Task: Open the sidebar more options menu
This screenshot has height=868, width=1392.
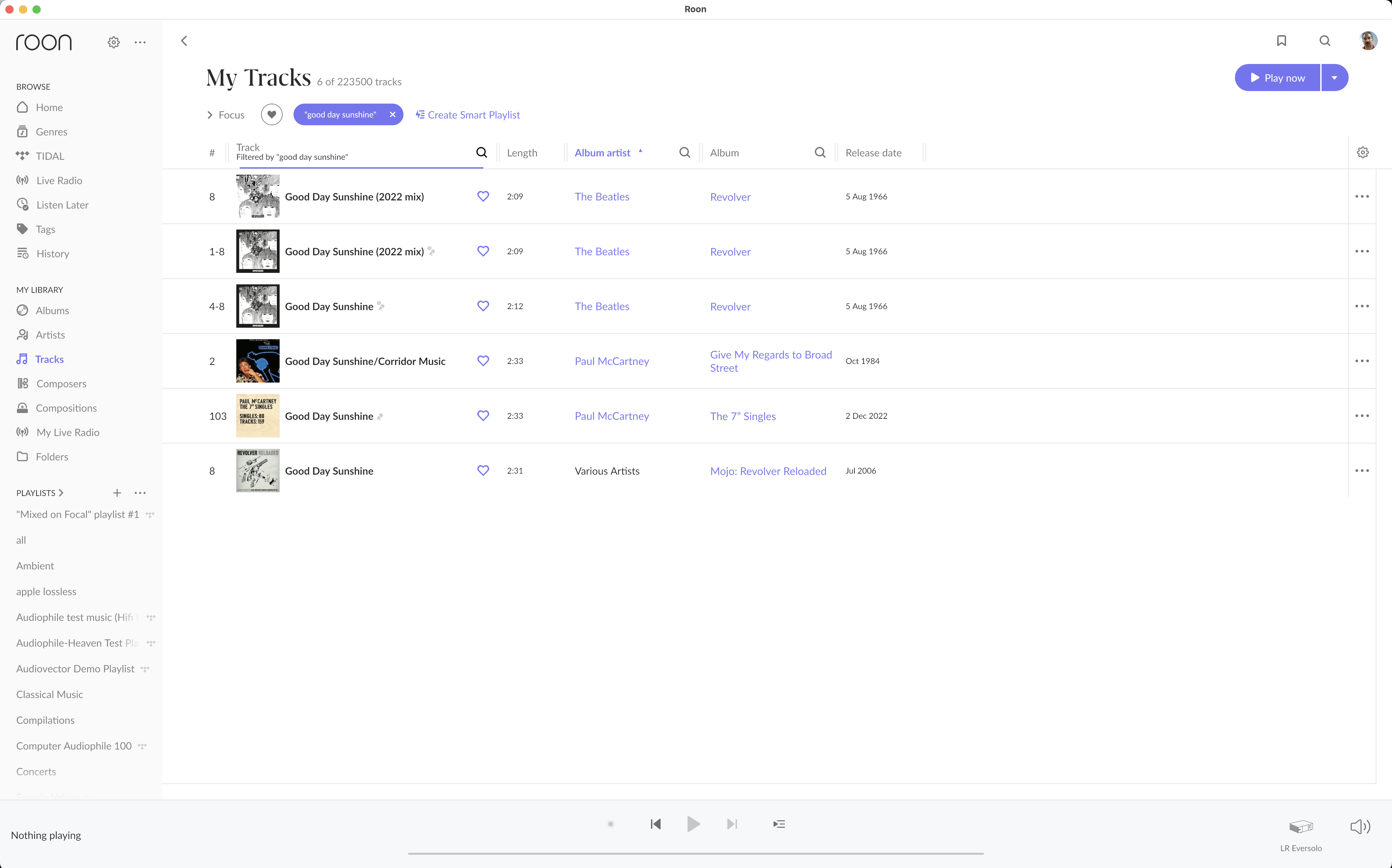Action: pyautogui.click(x=140, y=42)
